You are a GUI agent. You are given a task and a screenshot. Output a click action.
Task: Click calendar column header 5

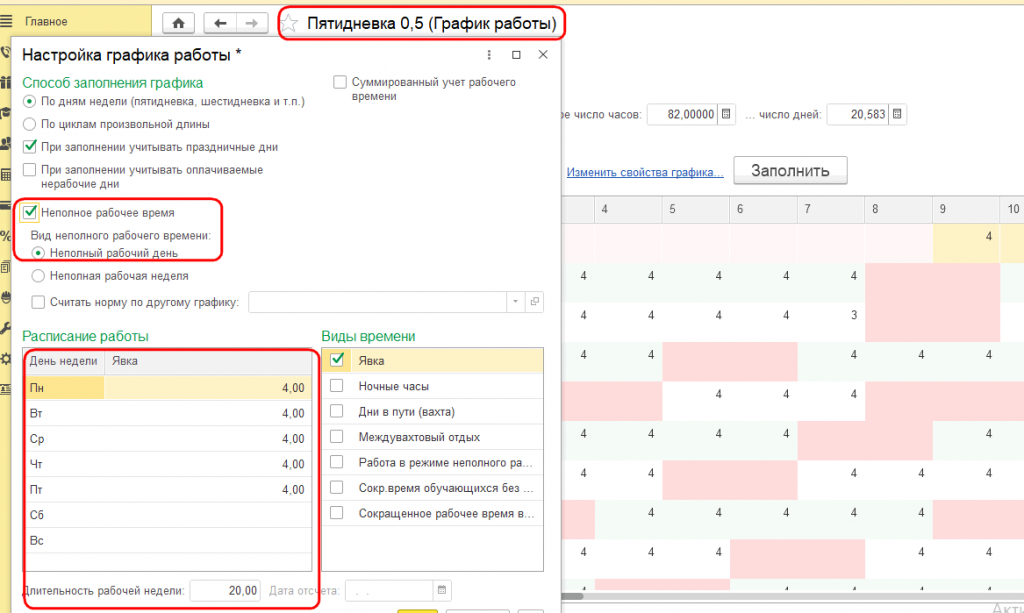(696, 209)
